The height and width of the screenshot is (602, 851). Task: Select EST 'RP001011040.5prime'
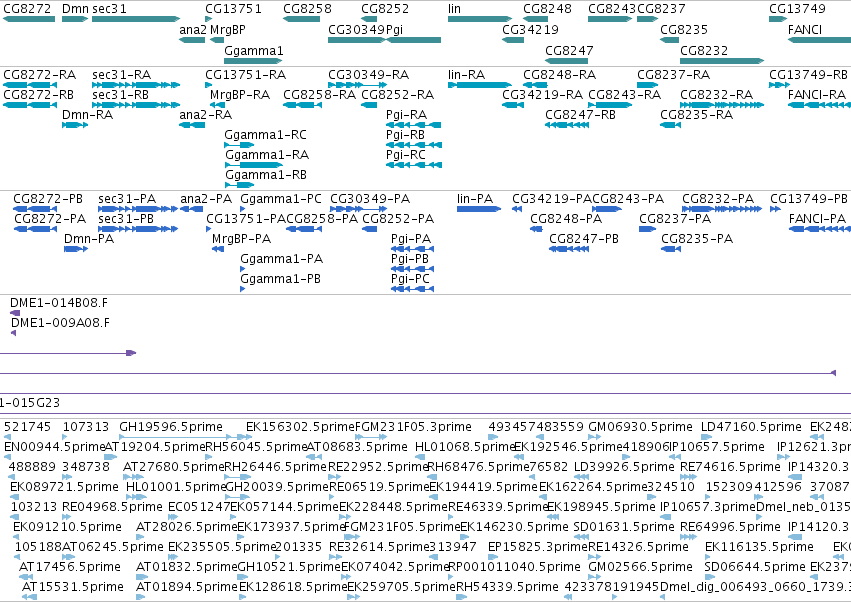pos(516,567)
